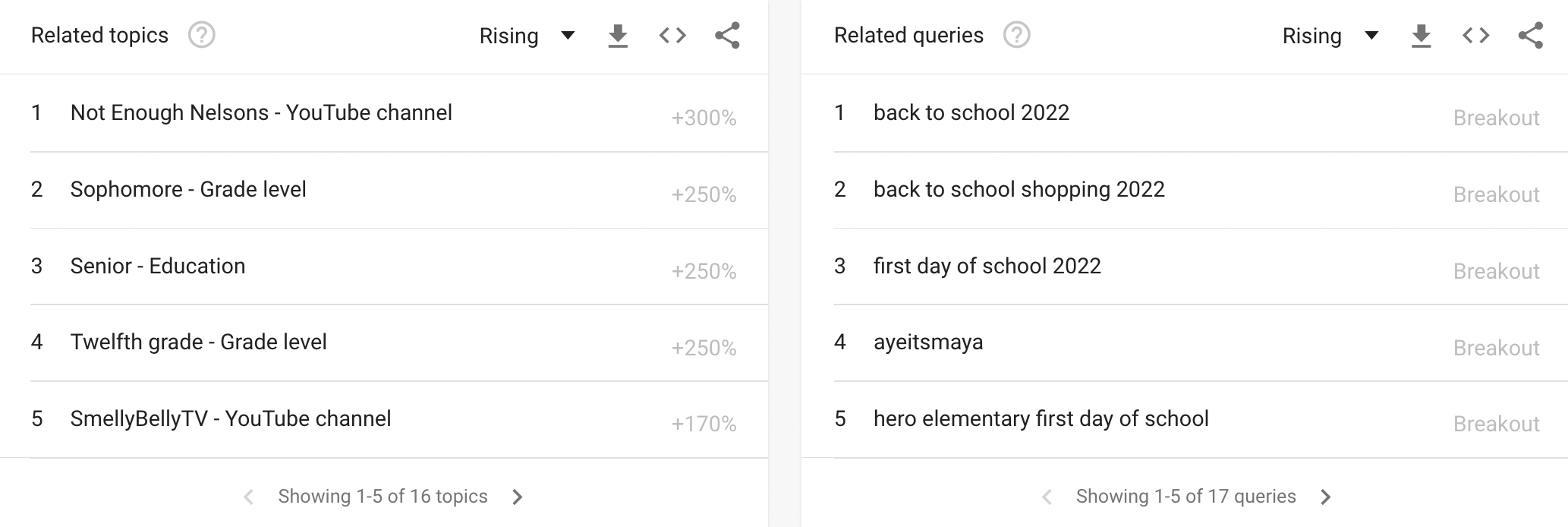
Task: Select Sophomore - Grade level topic
Action: coord(188,190)
